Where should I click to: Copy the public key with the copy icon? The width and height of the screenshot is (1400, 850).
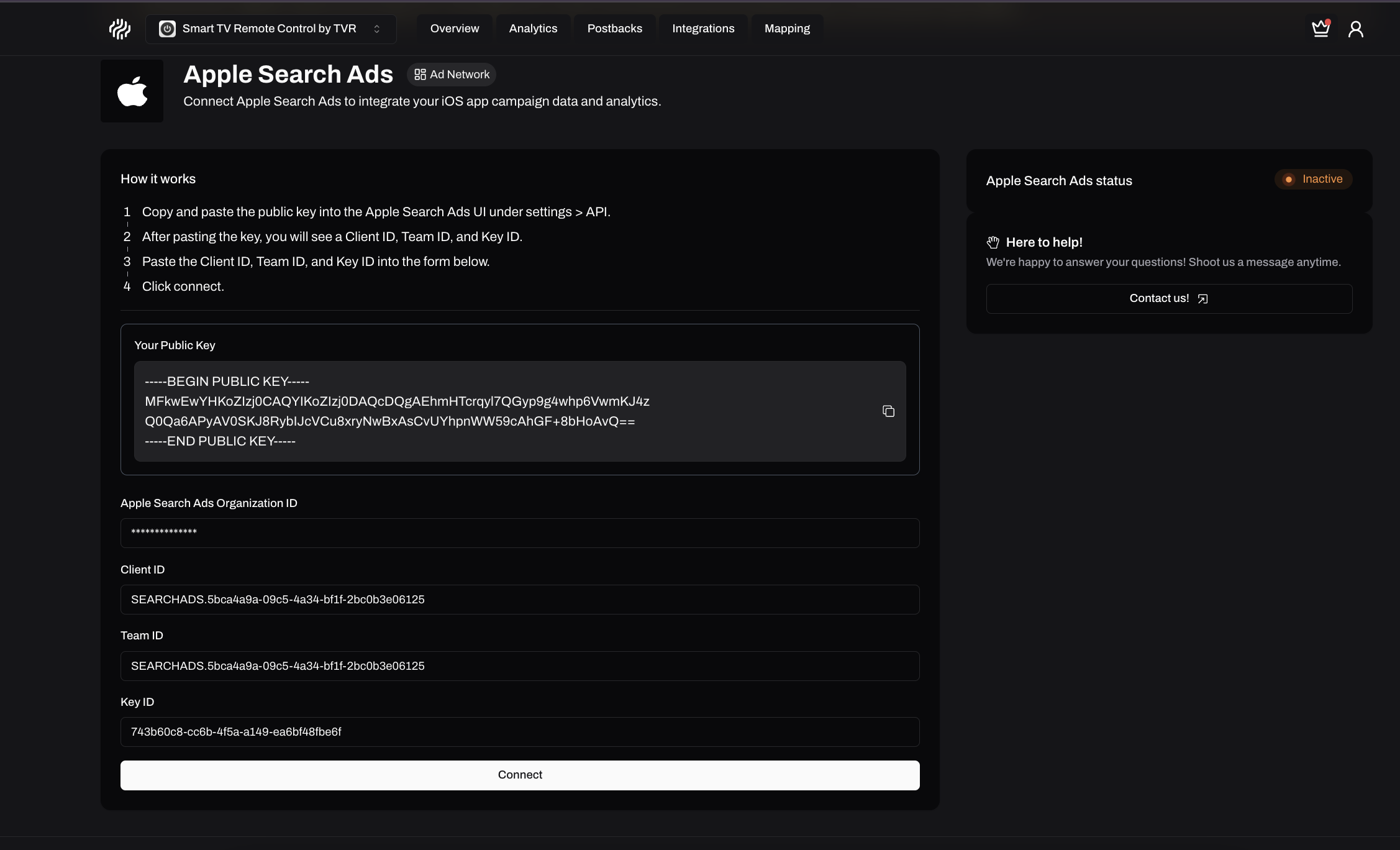(x=888, y=411)
